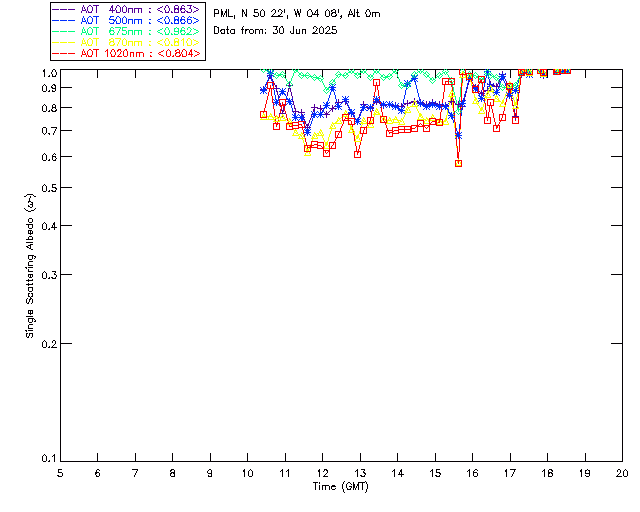Click the blue star data point dipping near 0.68
Viewport: 640px width, 512px height.
[x=458, y=135]
